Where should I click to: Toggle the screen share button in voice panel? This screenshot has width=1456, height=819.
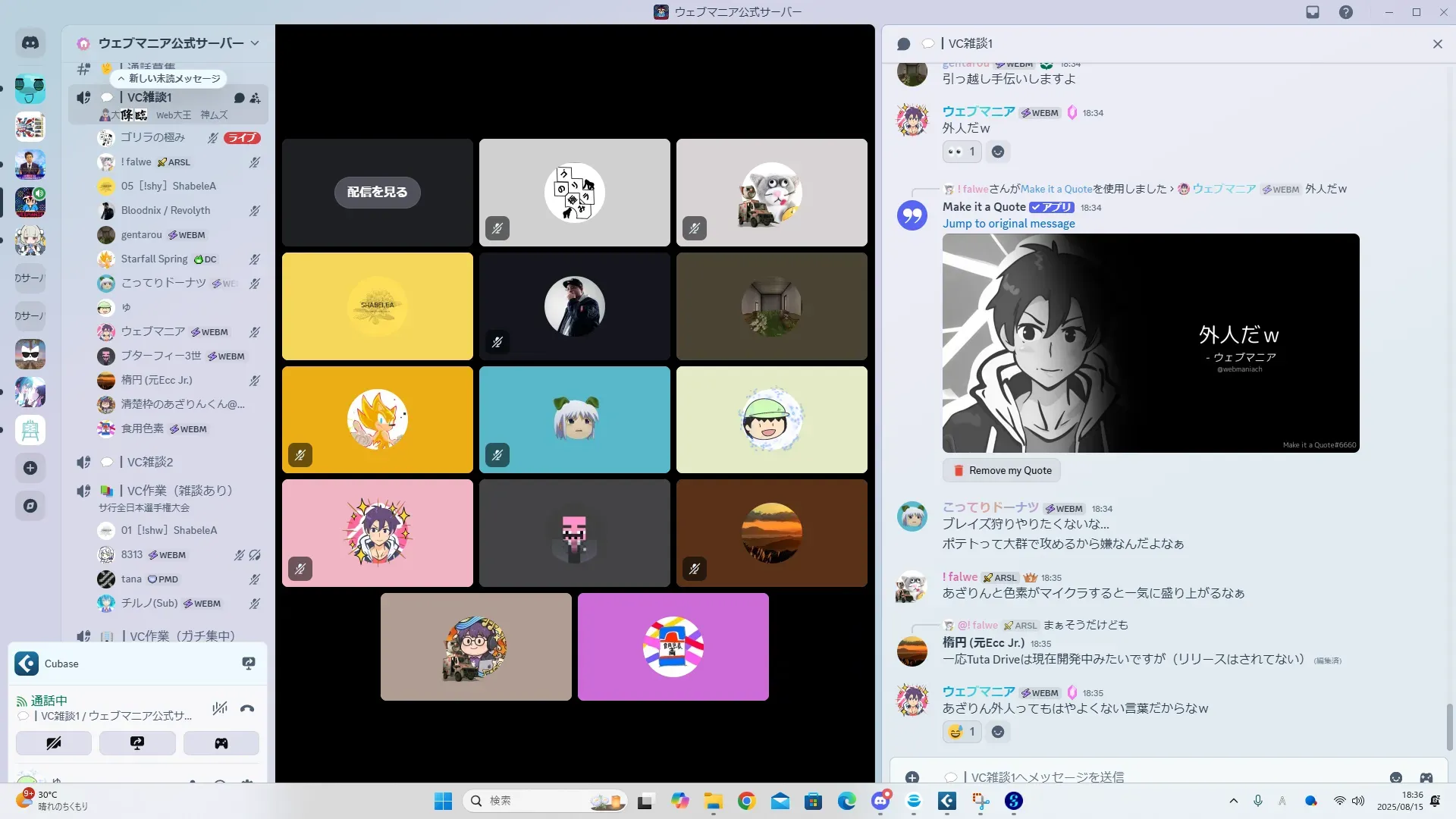pyautogui.click(x=137, y=743)
